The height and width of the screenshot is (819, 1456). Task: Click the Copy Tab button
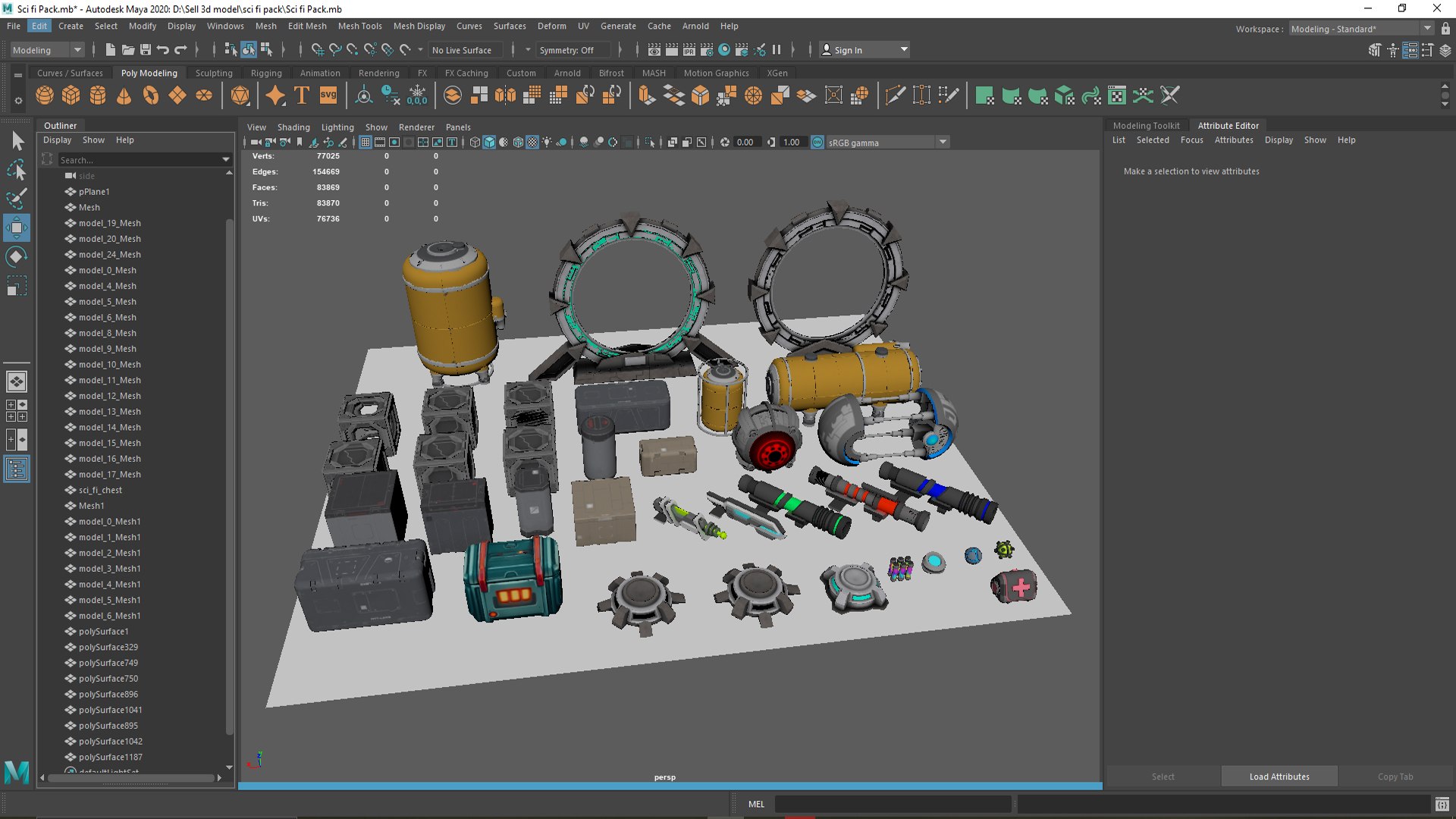tap(1395, 777)
